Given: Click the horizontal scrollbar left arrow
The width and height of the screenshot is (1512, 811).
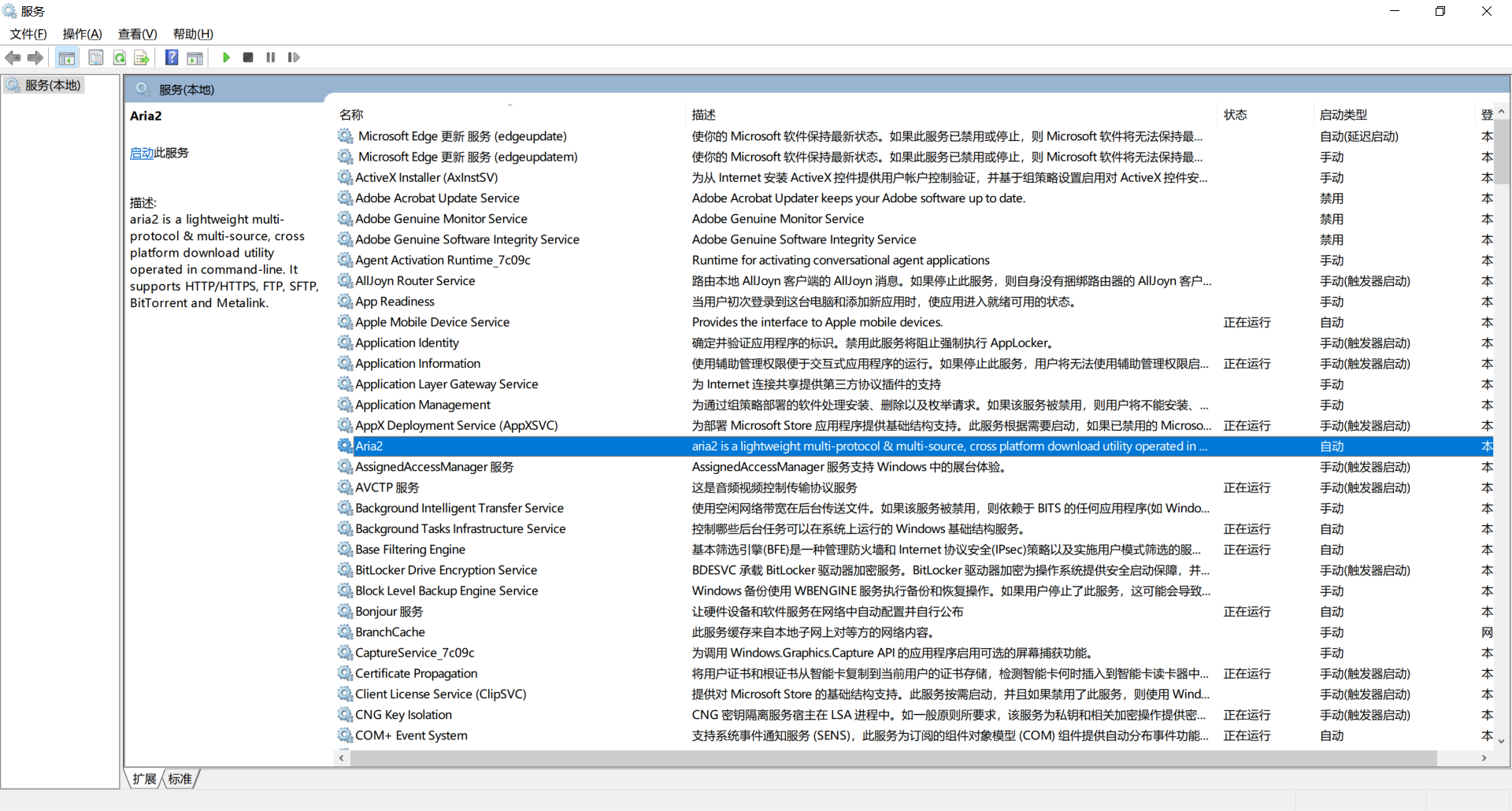Looking at the screenshot, I should tap(342, 757).
